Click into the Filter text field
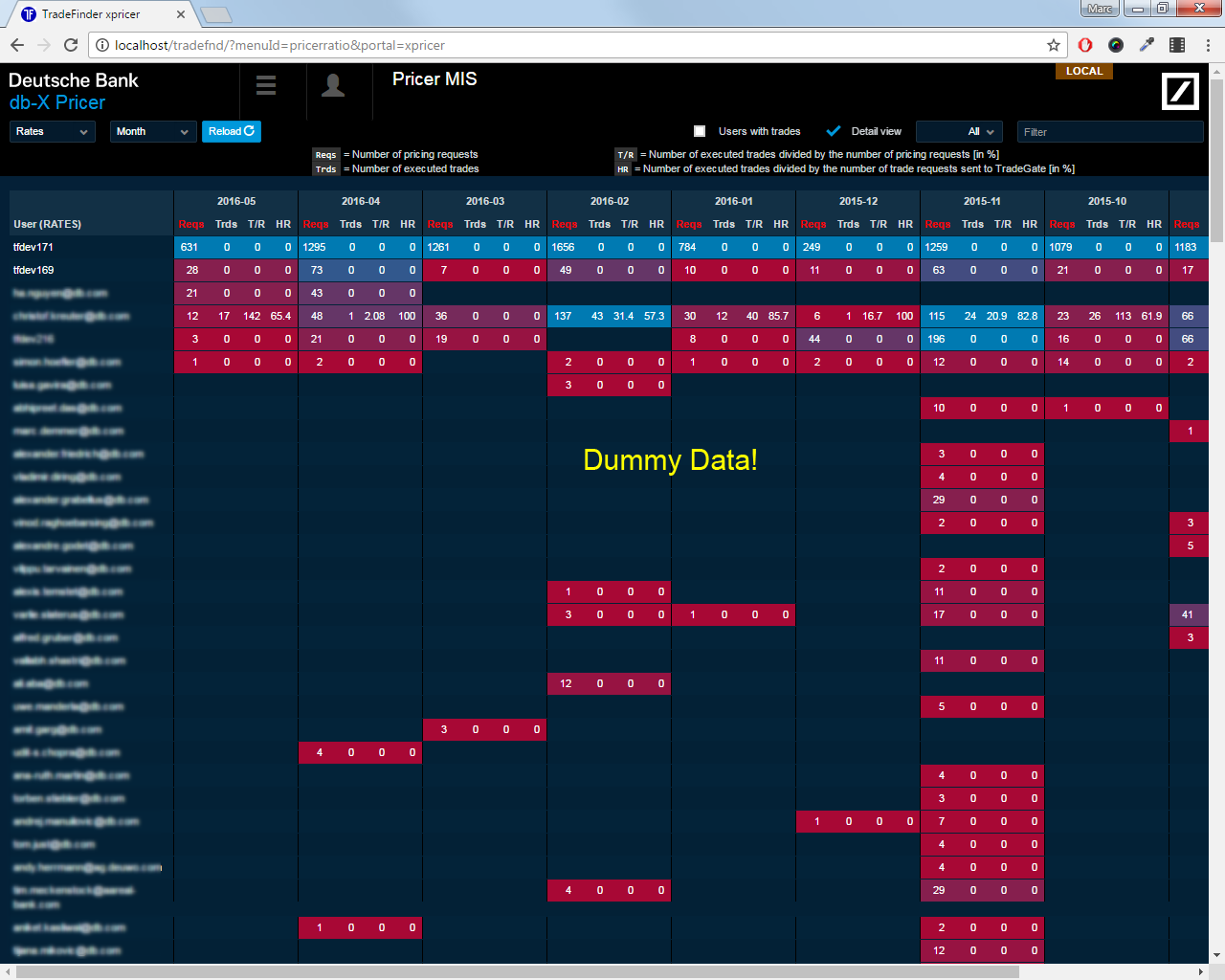This screenshot has width=1225, height=980. [x=1109, y=131]
